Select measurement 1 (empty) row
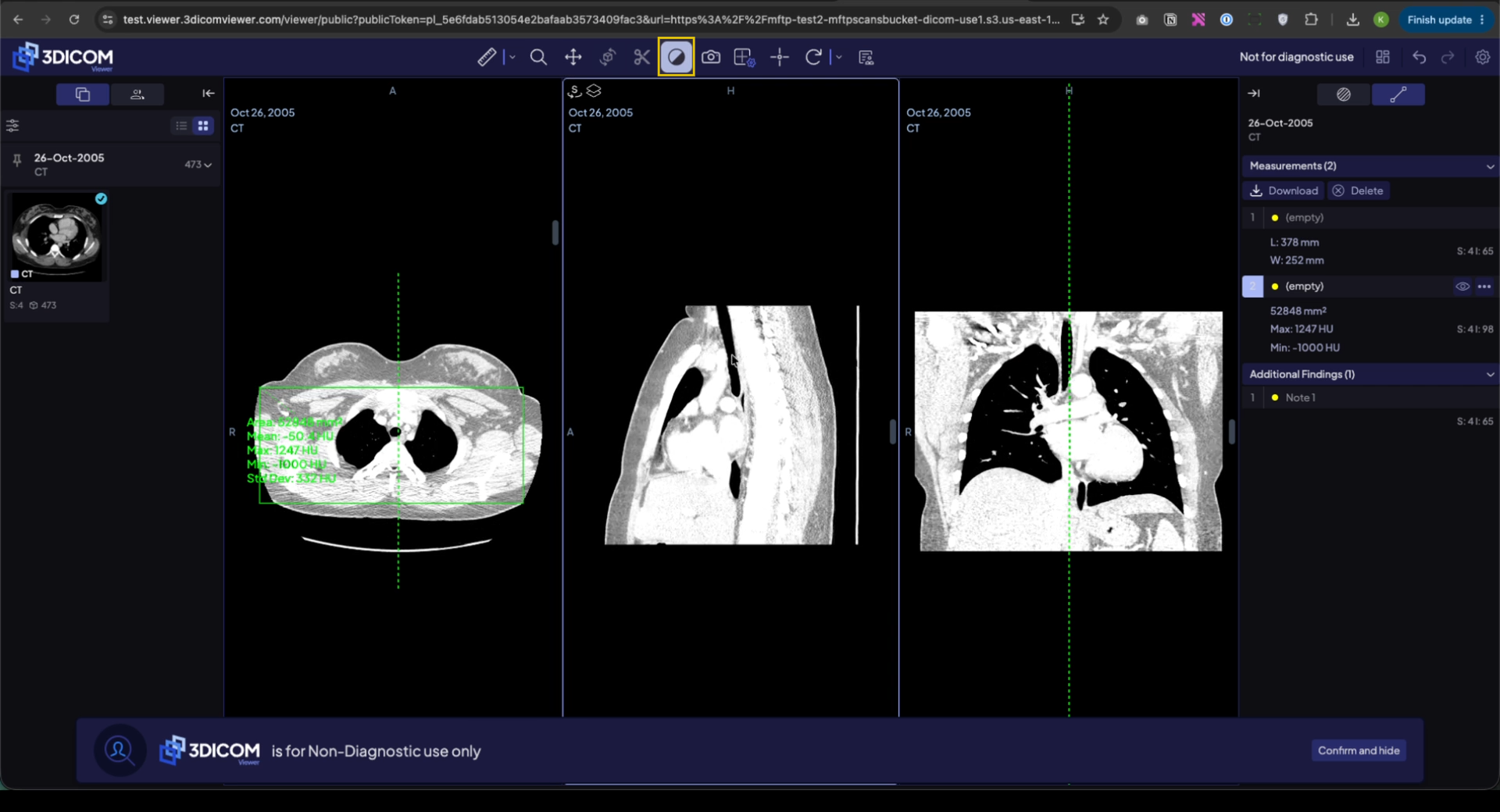The height and width of the screenshot is (812, 1500). (1370, 218)
